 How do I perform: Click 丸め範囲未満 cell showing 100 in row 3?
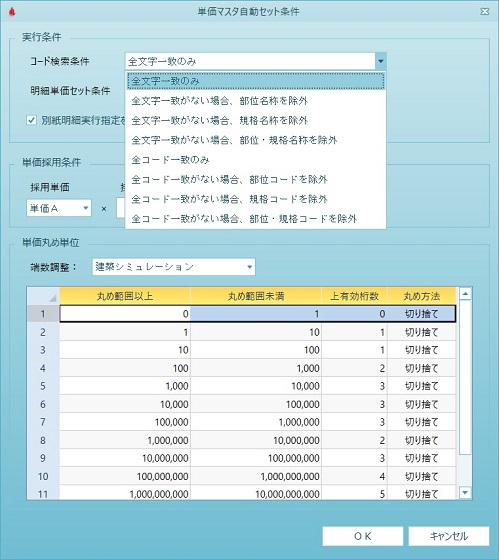(256, 350)
